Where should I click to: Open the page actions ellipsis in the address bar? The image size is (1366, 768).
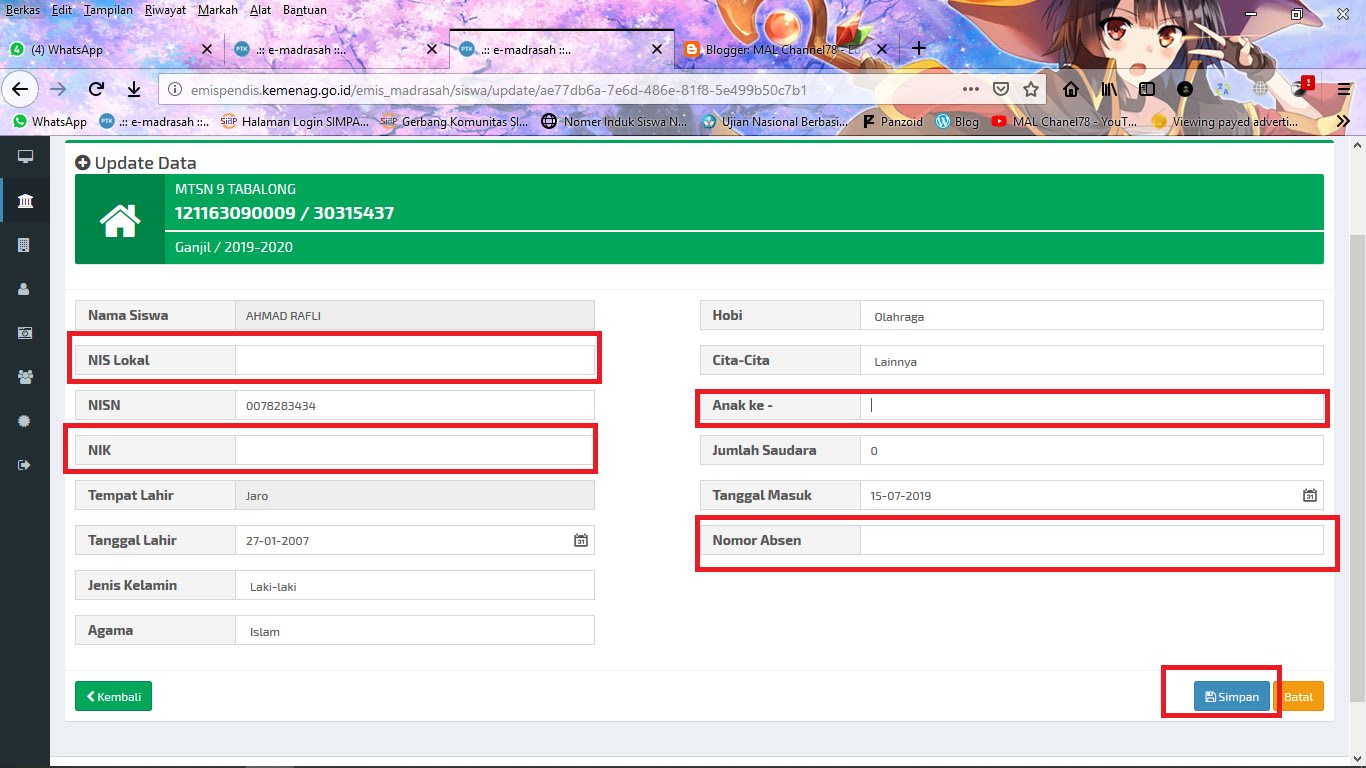[970, 88]
